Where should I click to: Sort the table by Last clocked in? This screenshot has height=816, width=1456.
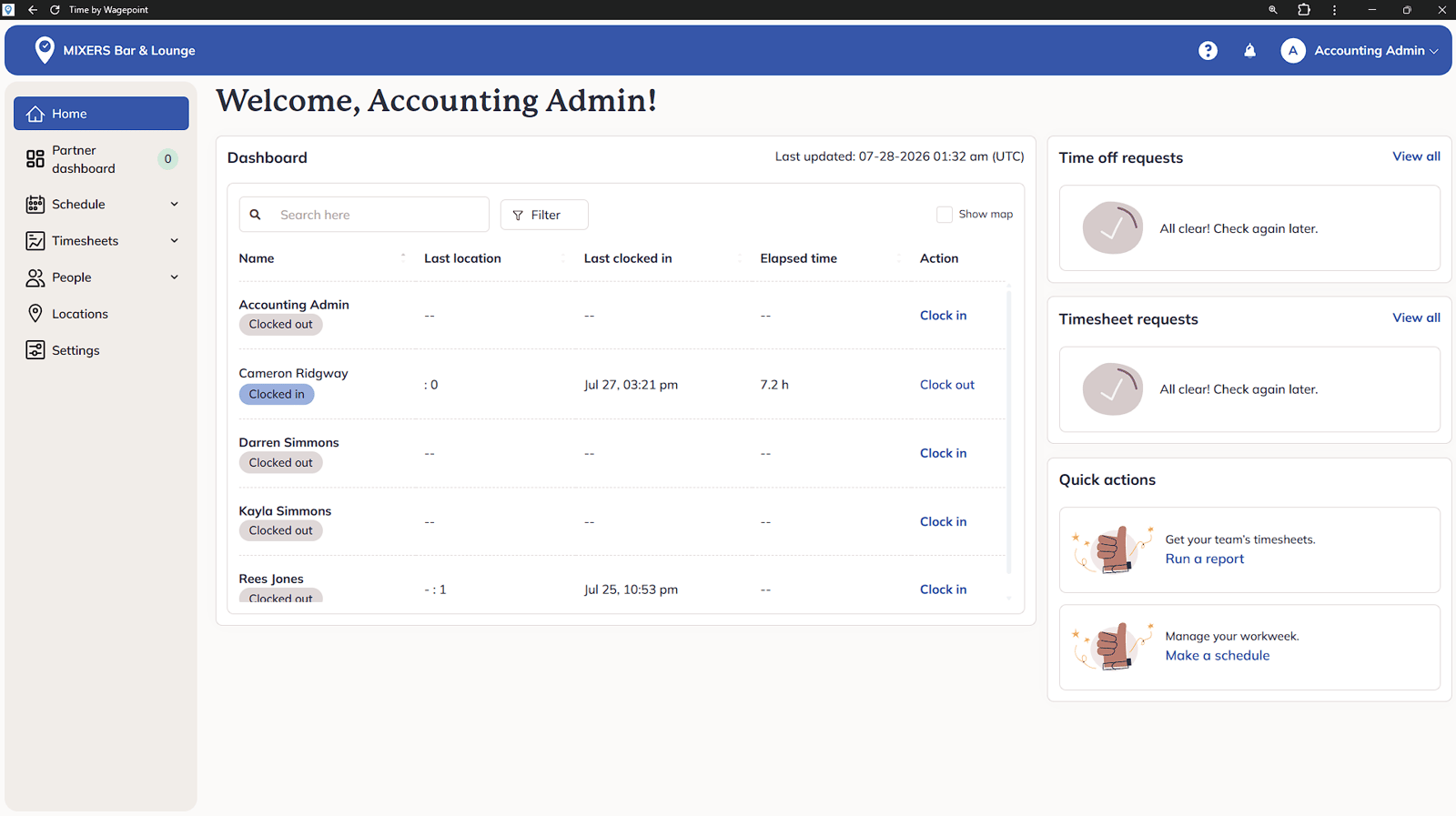click(628, 258)
